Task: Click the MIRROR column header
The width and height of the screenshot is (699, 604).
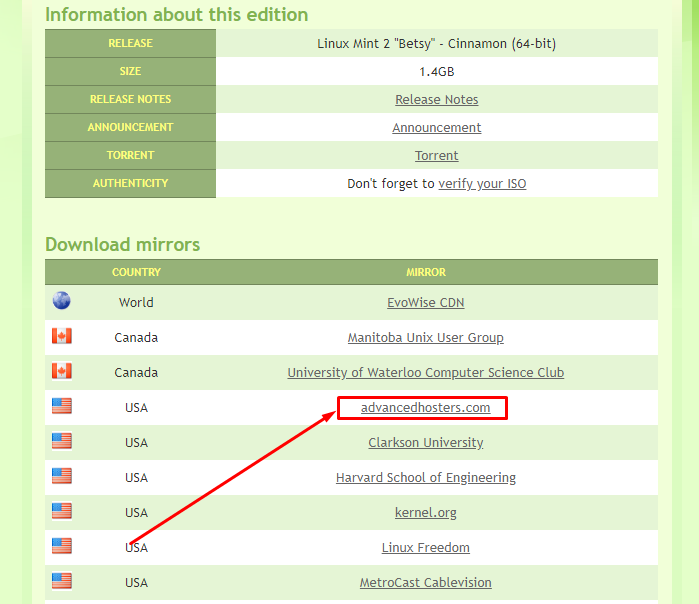Action: 425,272
